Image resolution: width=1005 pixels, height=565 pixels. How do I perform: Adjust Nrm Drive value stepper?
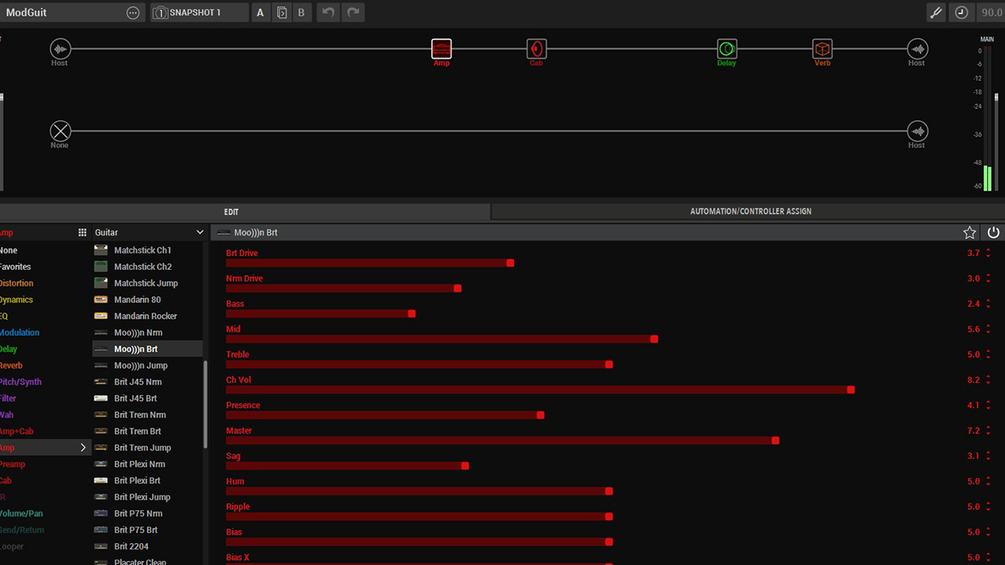(x=988, y=279)
